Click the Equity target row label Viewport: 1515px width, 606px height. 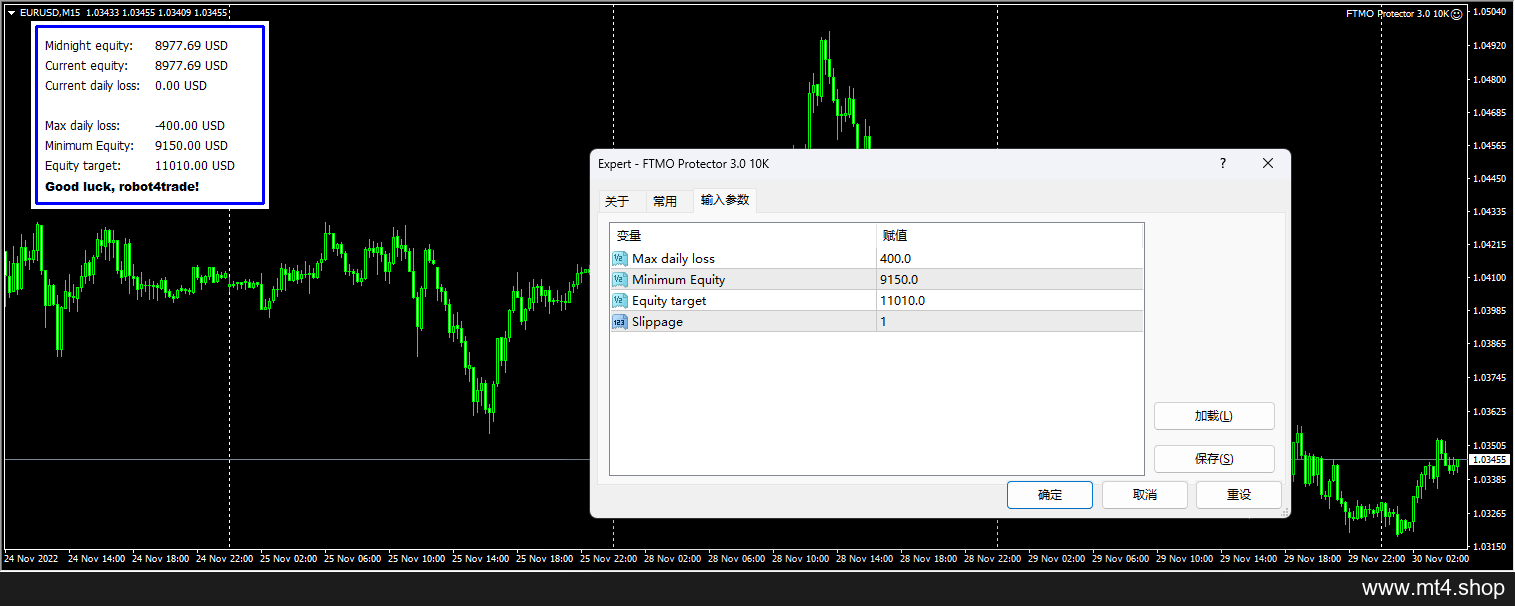669,301
